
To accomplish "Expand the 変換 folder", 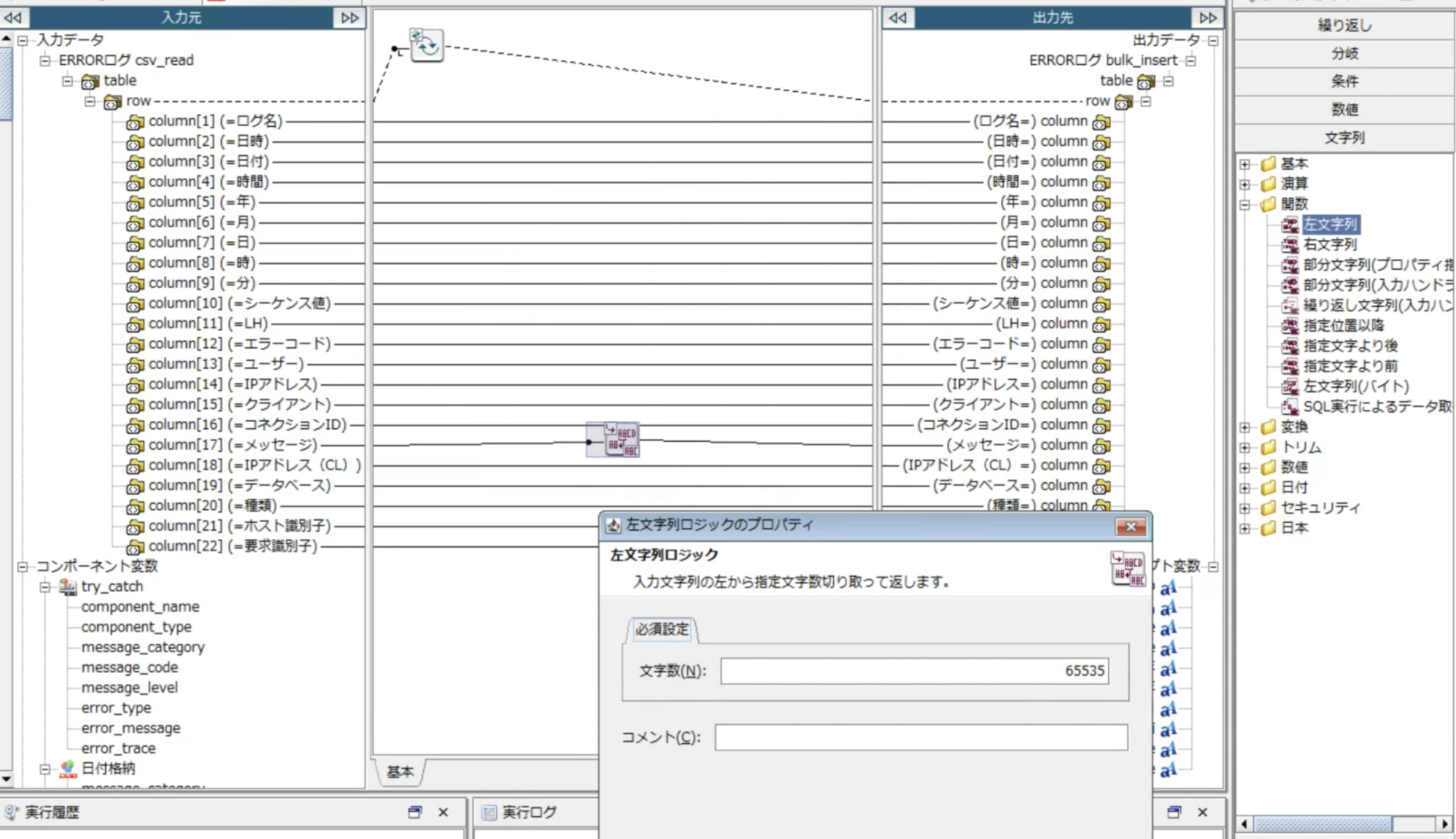I will point(1245,427).
